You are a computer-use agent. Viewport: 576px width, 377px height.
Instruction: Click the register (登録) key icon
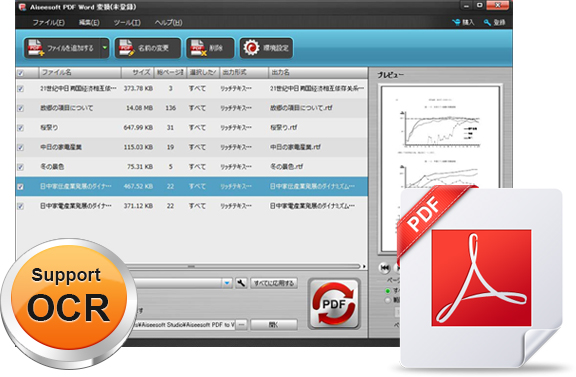pyautogui.click(x=487, y=23)
